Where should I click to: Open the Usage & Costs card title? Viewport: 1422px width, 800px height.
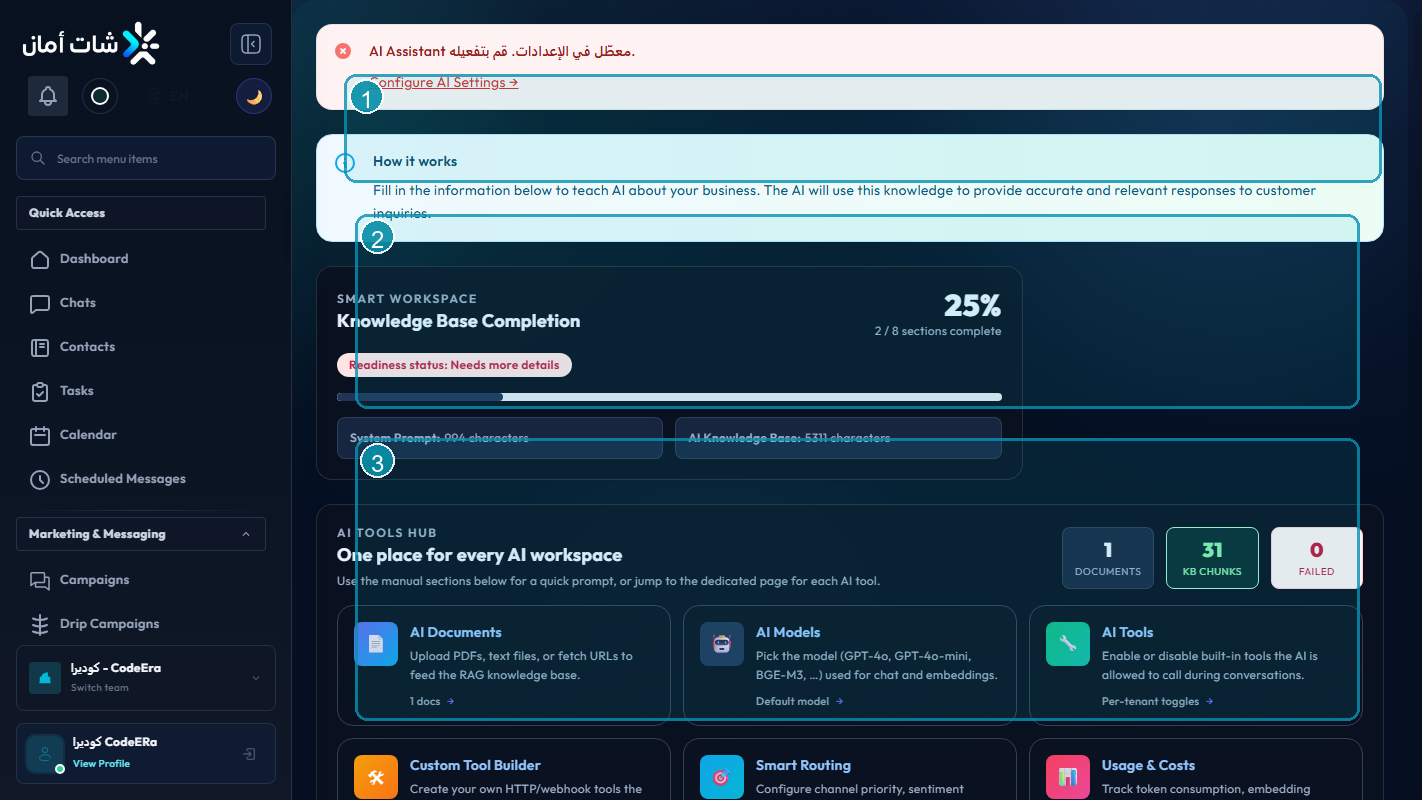pyautogui.click(x=1149, y=765)
